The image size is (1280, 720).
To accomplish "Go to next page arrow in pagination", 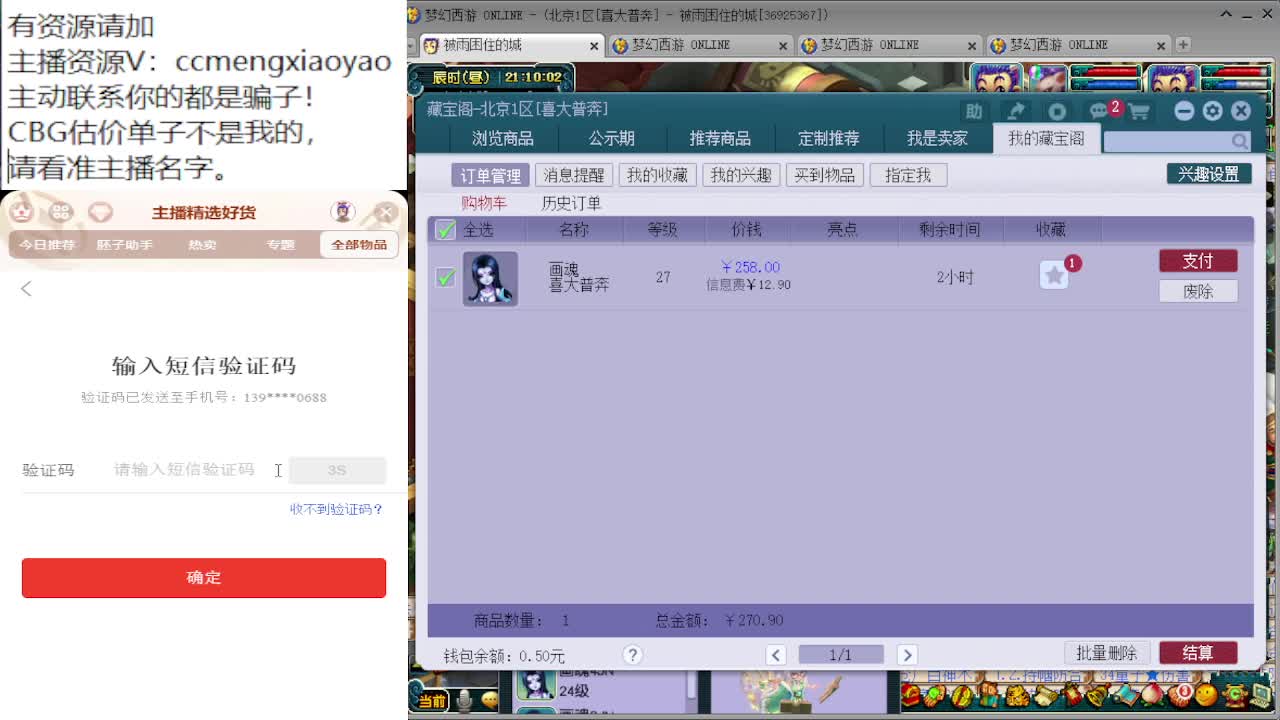I will click(x=907, y=655).
